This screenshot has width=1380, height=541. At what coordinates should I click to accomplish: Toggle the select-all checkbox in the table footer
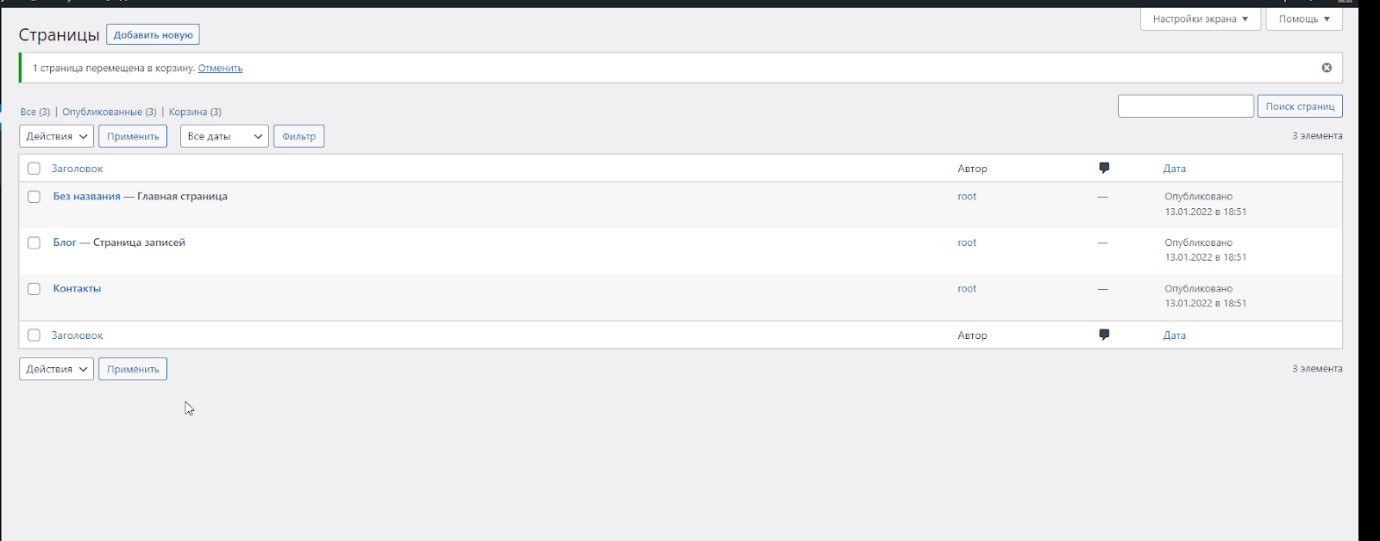tap(34, 336)
